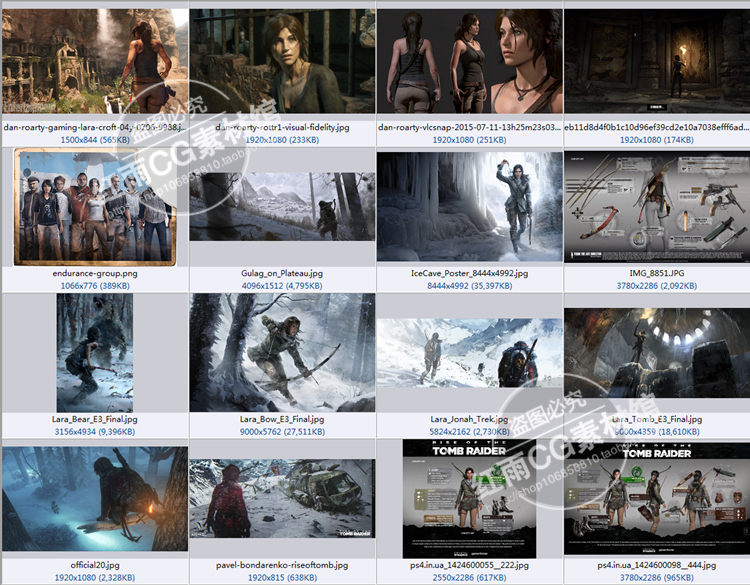Viewport: 750px width, 585px height.
Task: Click the size text 1920x1080 (174KB)
Action: (657, 140)
